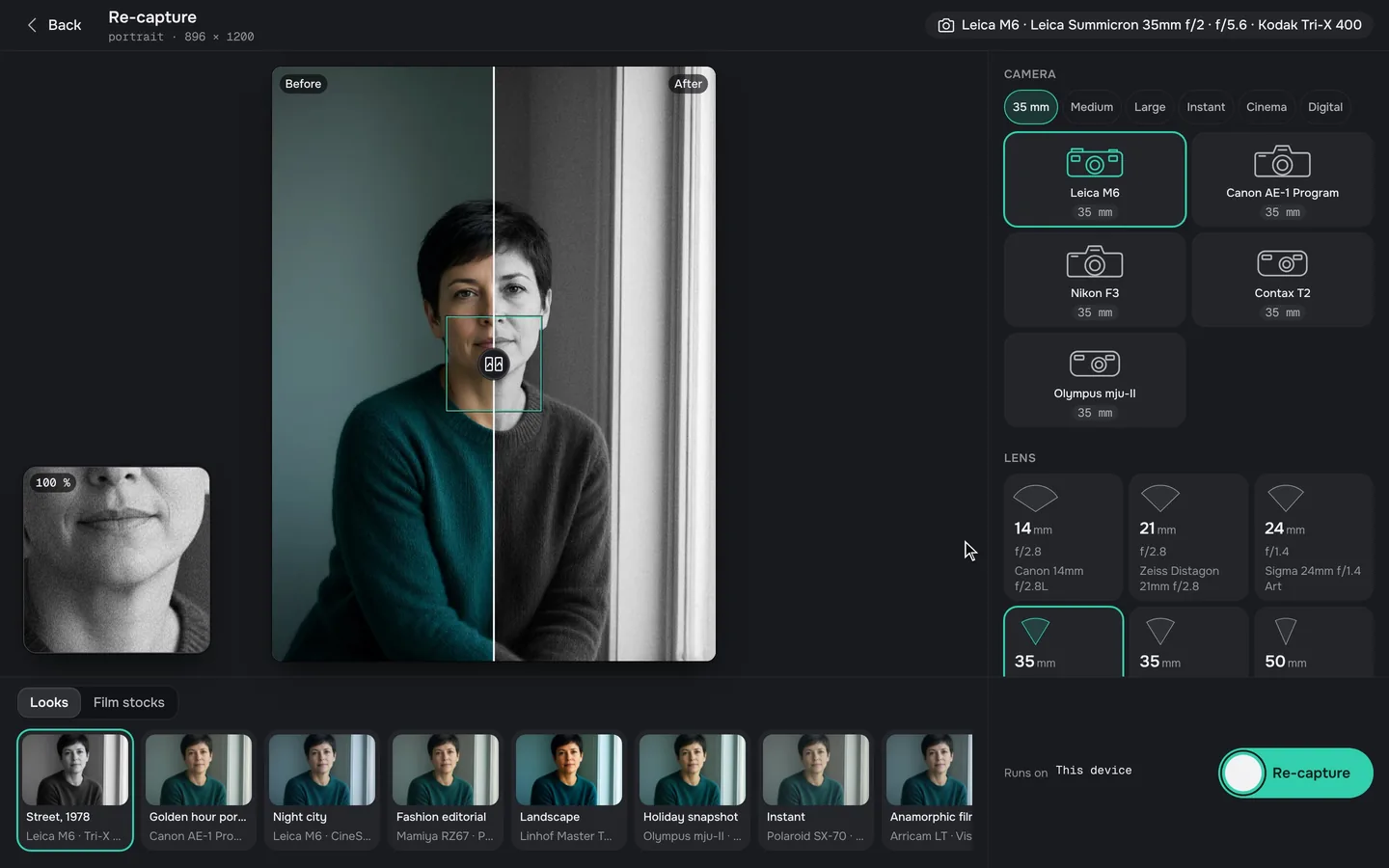
Task: Select the Contax T2 camera card
Action: [x=1282, y=280]
